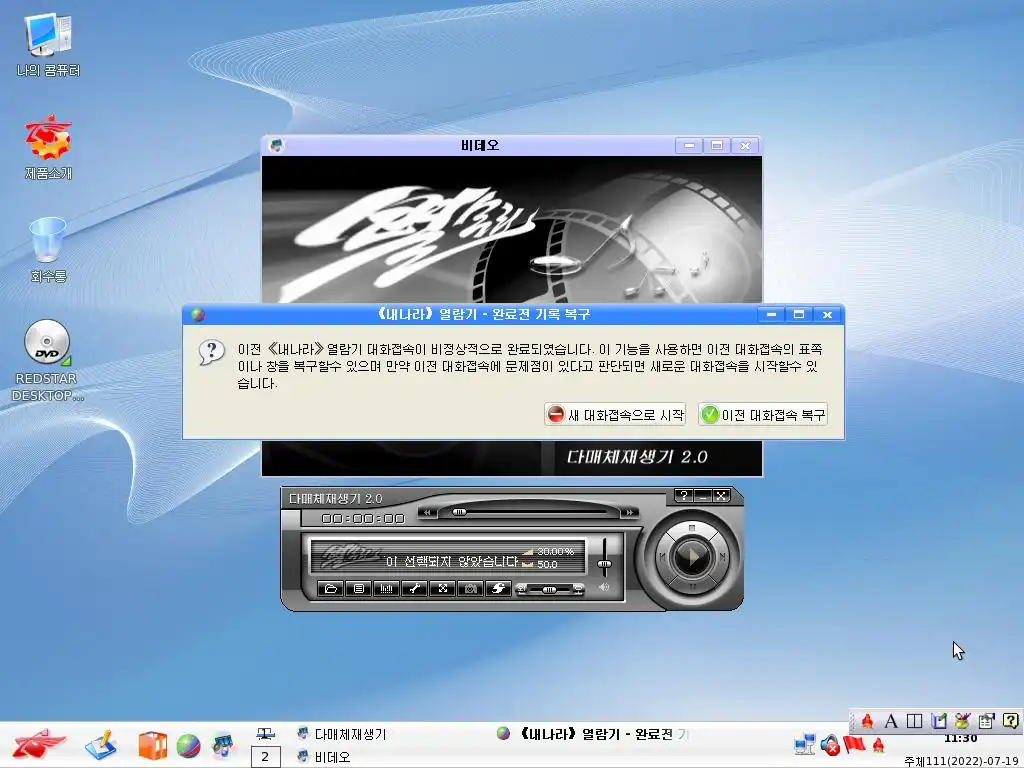
Task: Maximize the 《내나라》 열람기 dialog
Action: tap(799, 314)
